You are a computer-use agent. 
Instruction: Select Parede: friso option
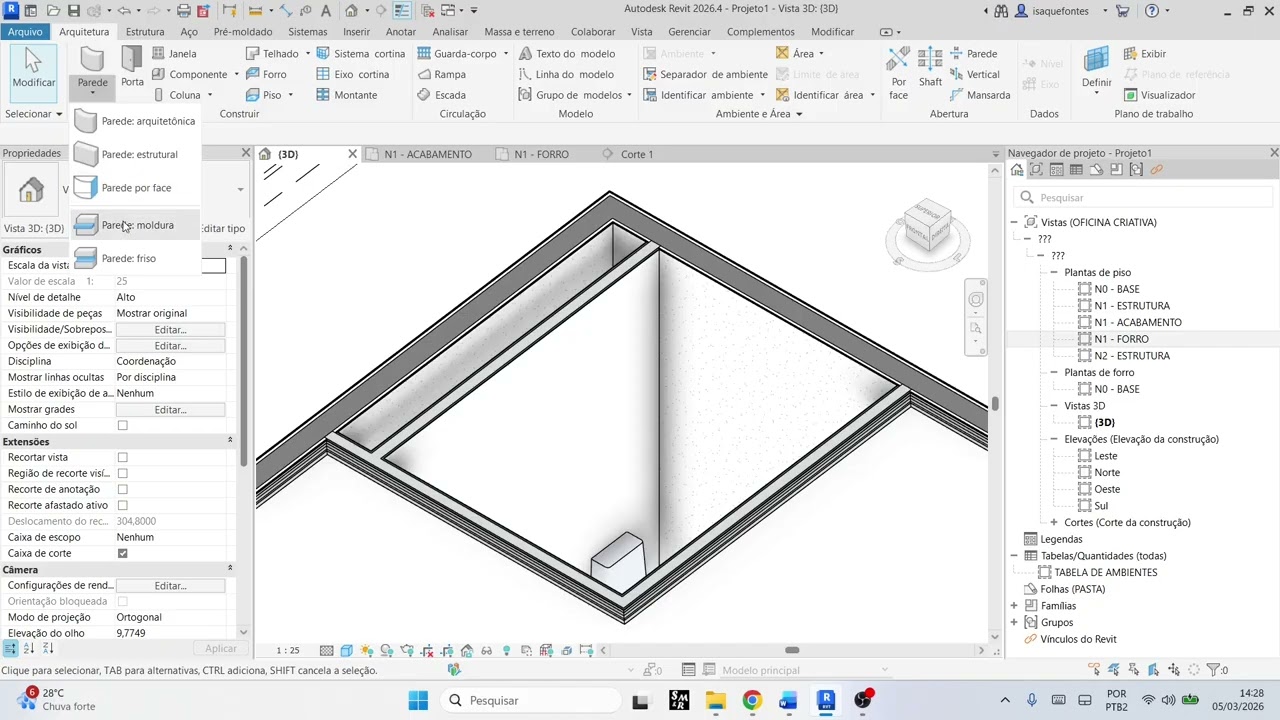(134, 258)
